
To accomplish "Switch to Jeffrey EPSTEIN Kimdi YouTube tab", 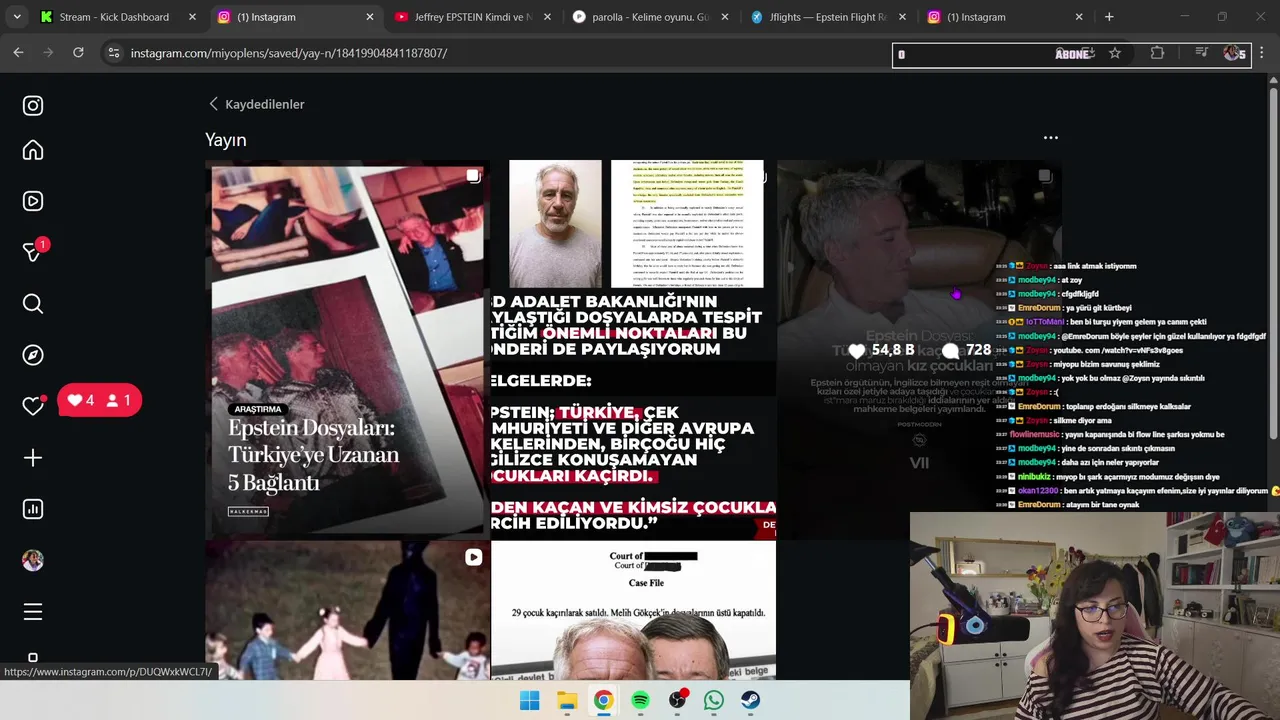I will click(470, 17).
